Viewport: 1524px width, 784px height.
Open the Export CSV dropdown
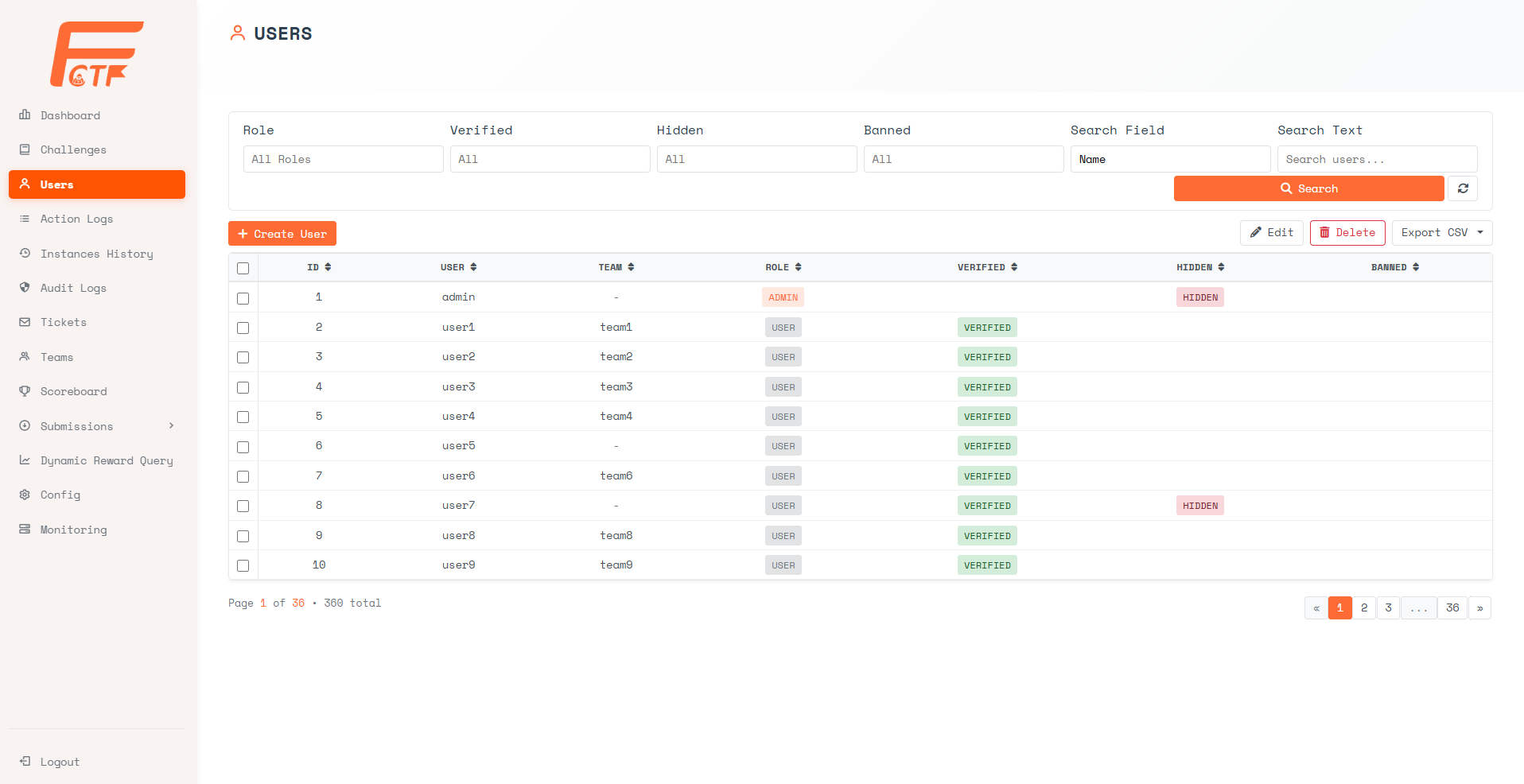[1442, 233]
